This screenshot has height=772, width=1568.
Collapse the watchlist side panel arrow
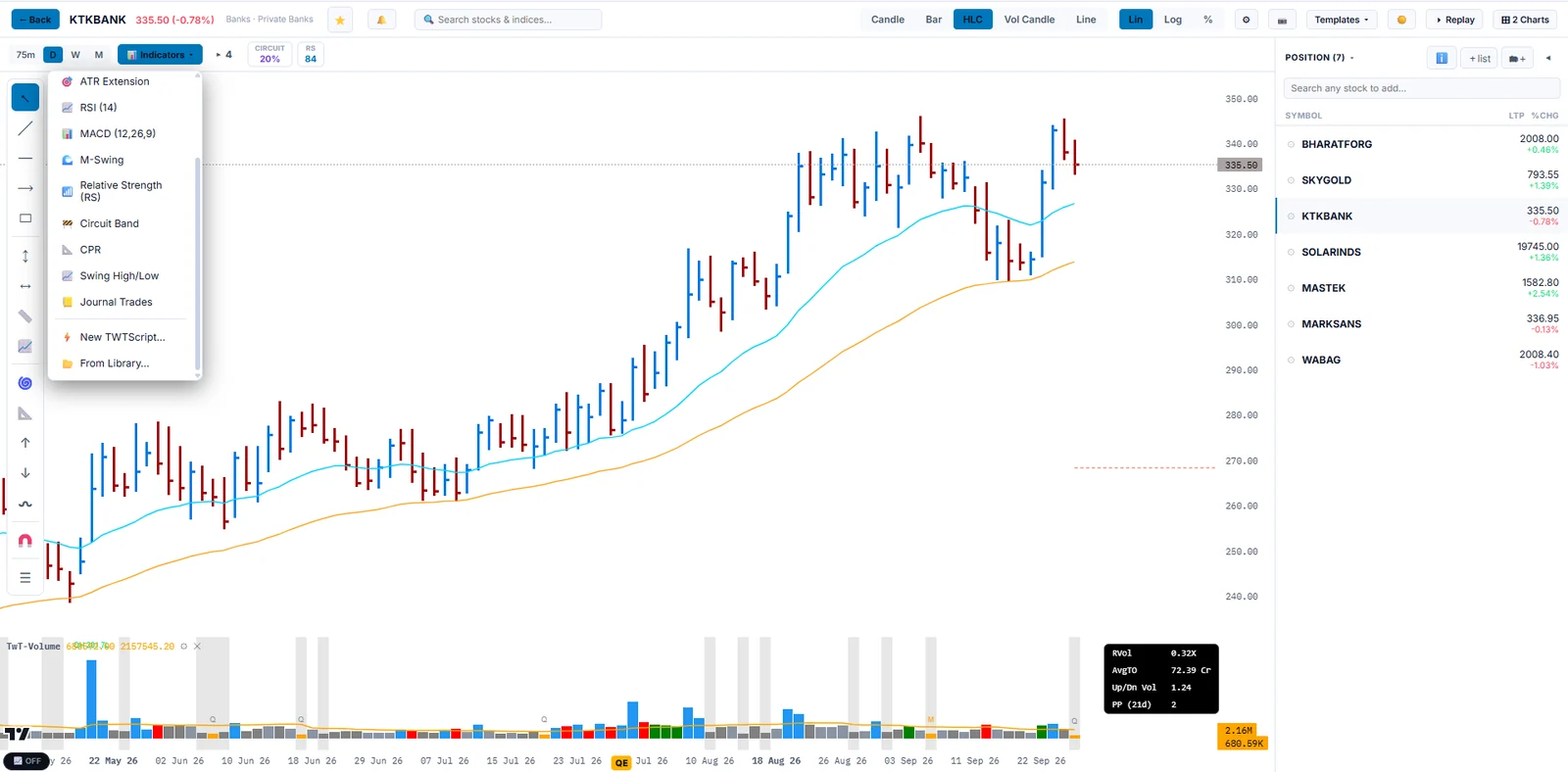click(1548, 58)
